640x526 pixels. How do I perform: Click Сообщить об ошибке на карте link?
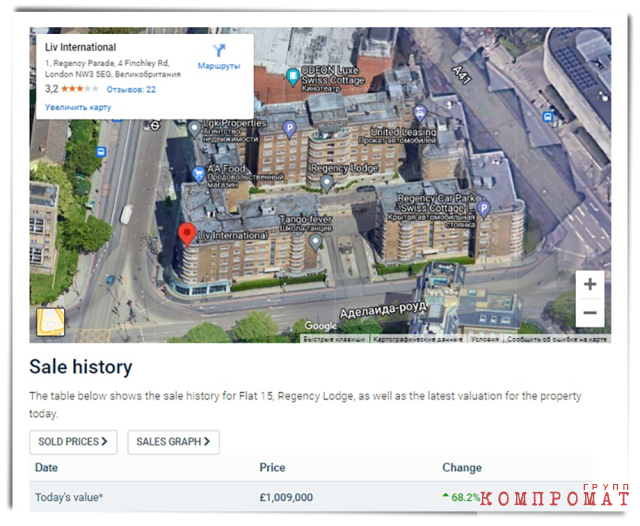coord(557,339)
